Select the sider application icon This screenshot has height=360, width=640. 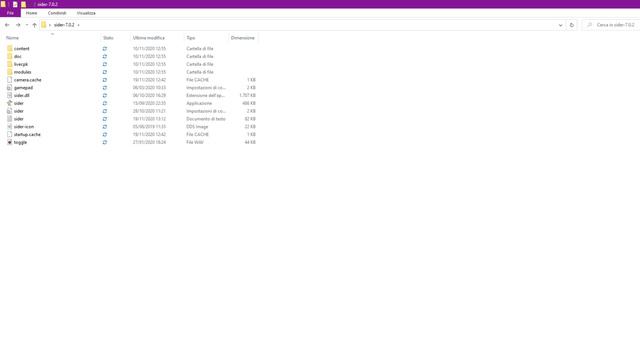[10, 103]
